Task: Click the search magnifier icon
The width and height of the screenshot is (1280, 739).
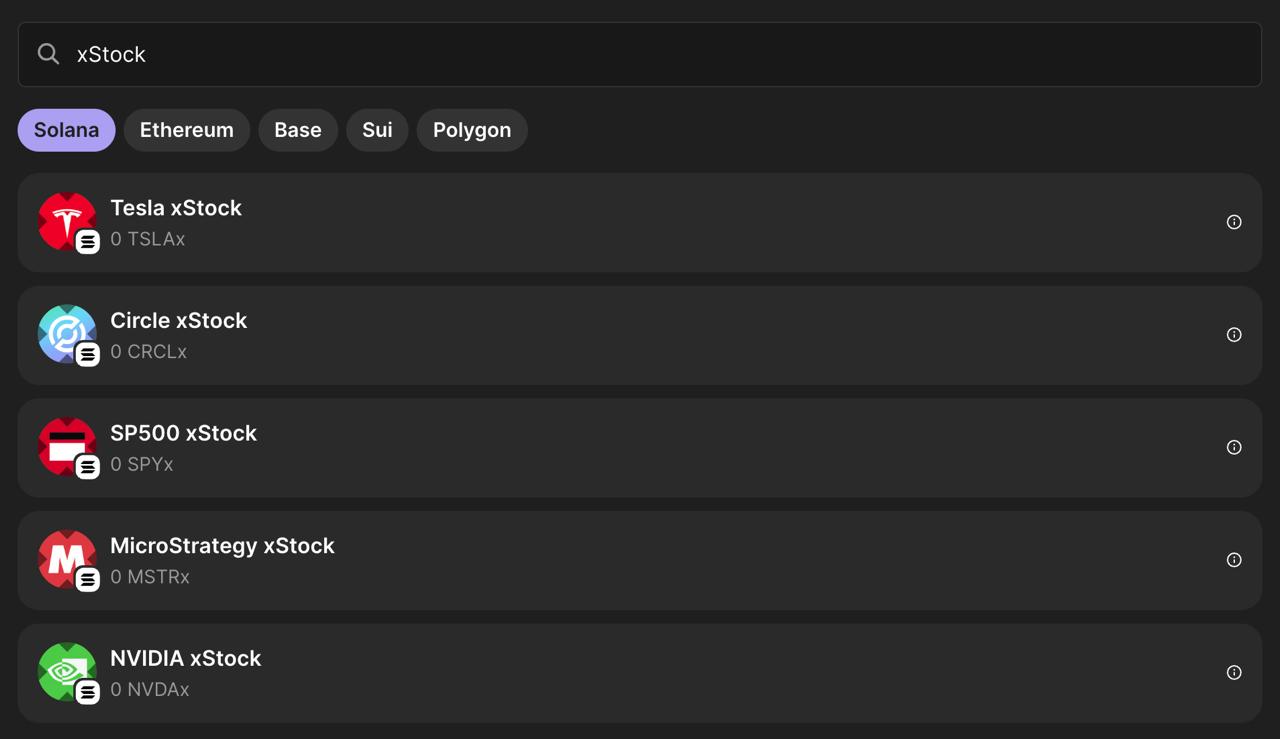Action: 48,54
